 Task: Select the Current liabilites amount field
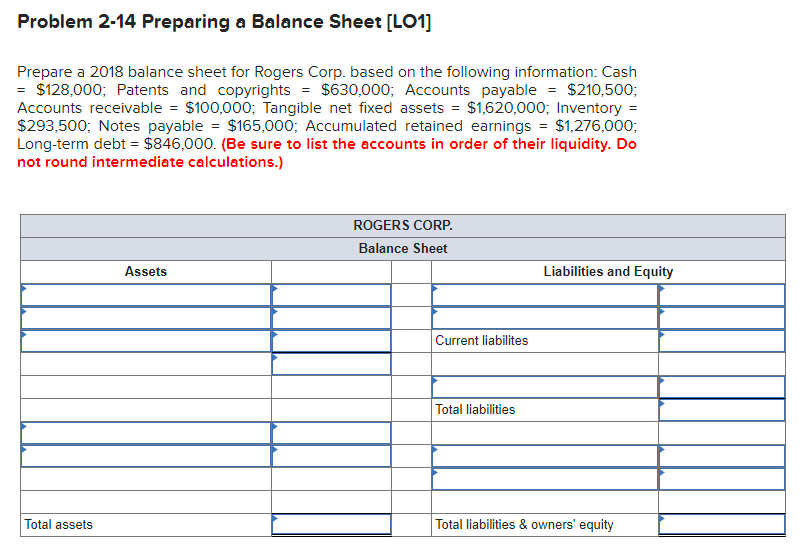722,341
